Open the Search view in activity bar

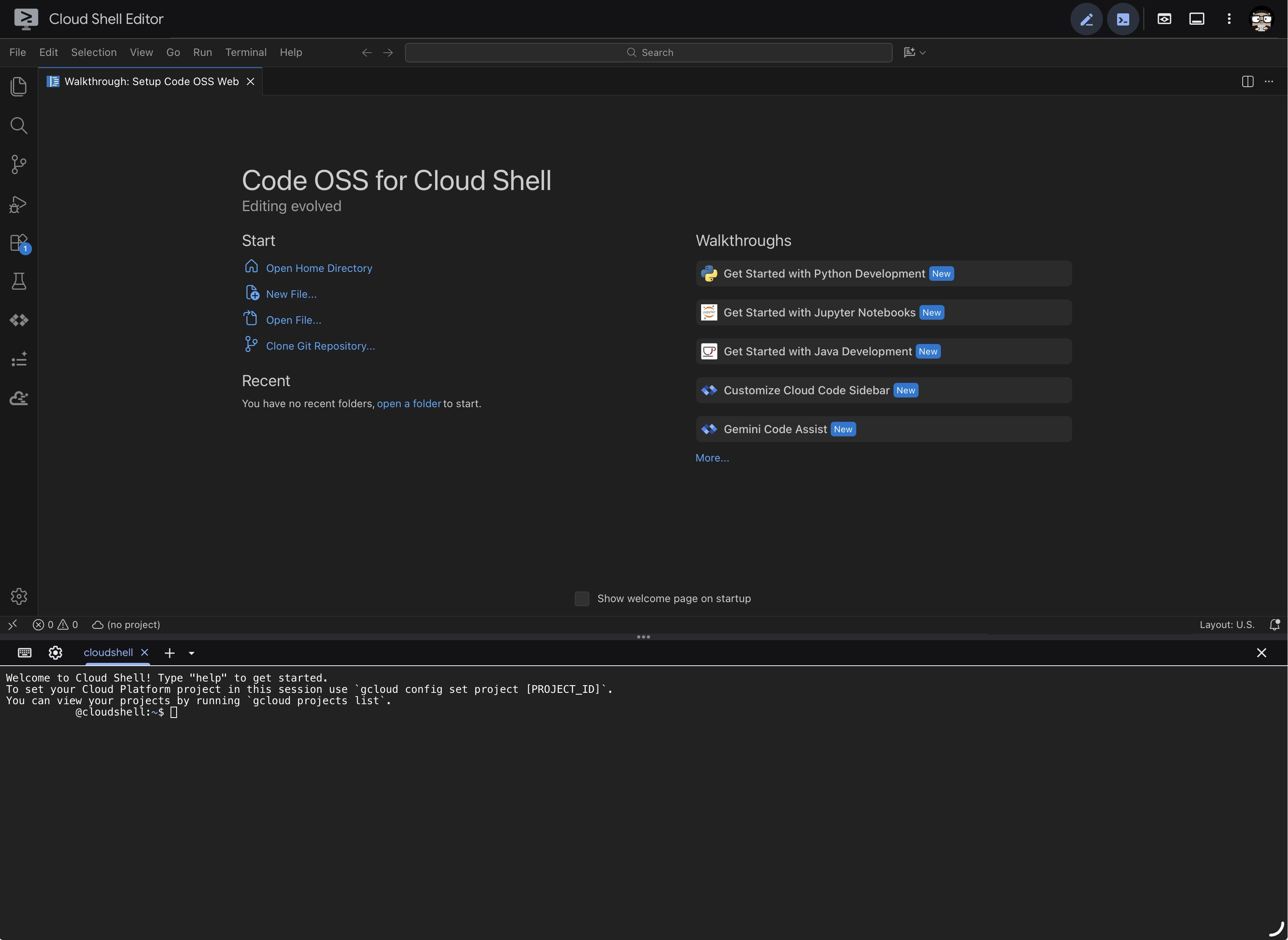coord(19,126)
